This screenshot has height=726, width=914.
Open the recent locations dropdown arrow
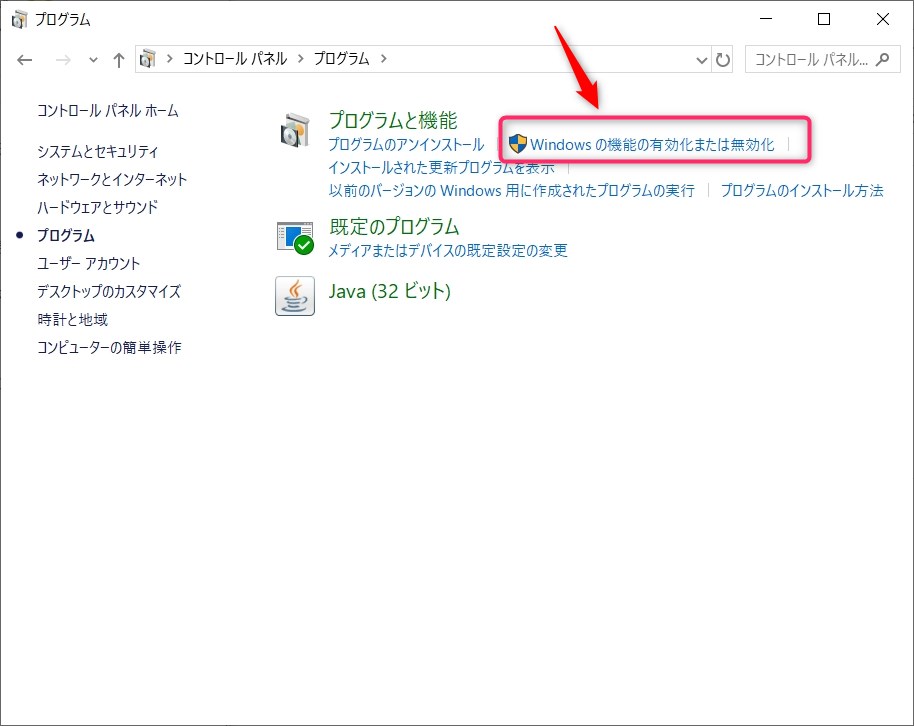(x=93, y=59)
